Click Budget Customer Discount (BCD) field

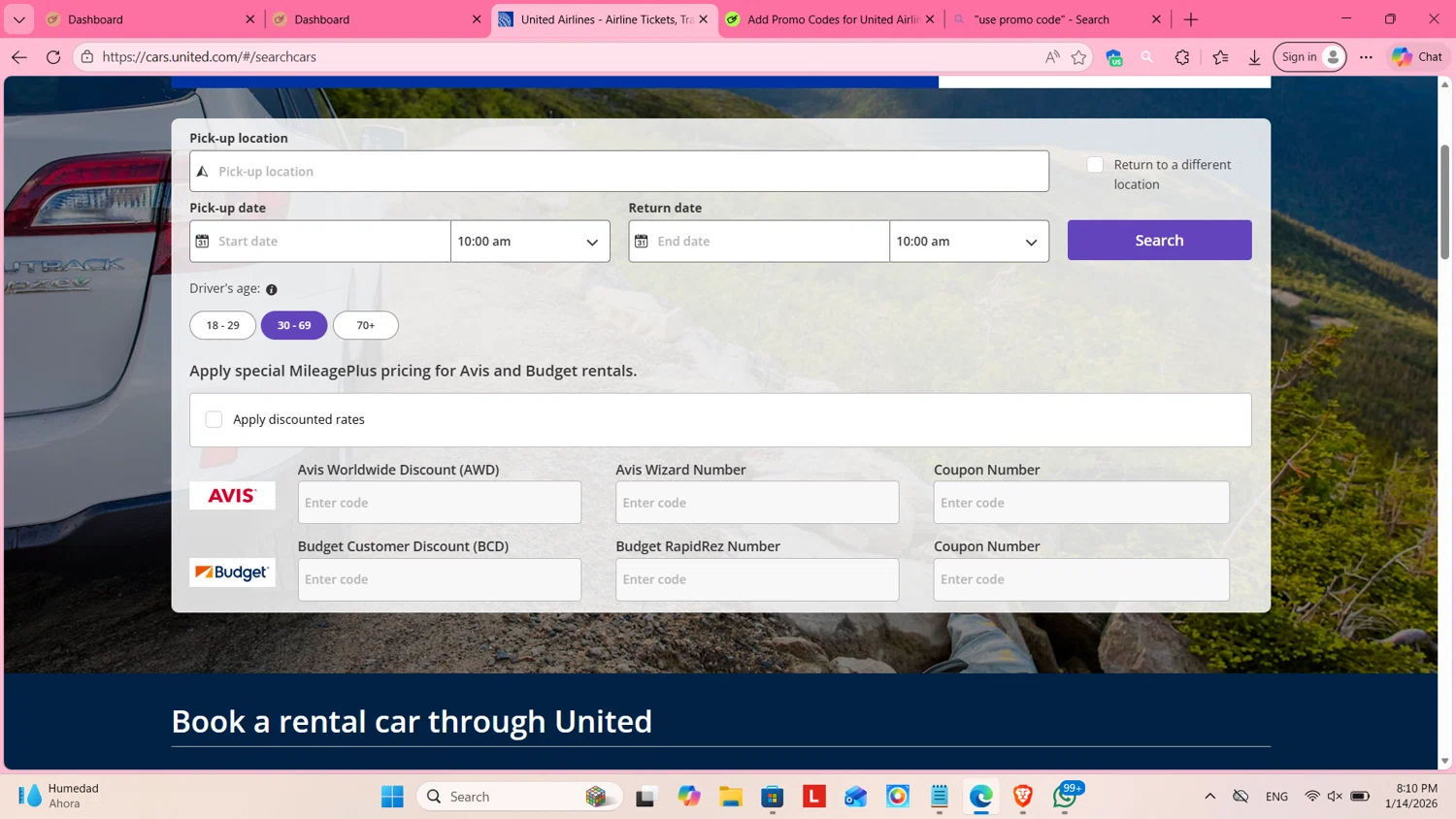coord(440,579)
